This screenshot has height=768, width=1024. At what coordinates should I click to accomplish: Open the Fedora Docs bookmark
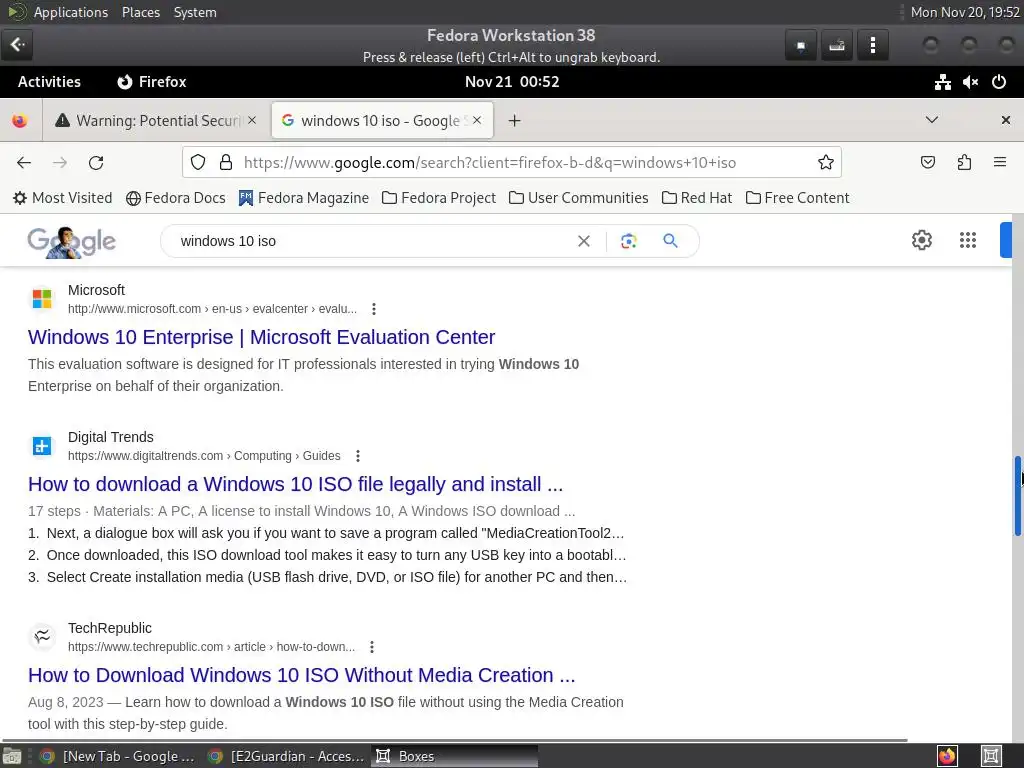(176, 198)
